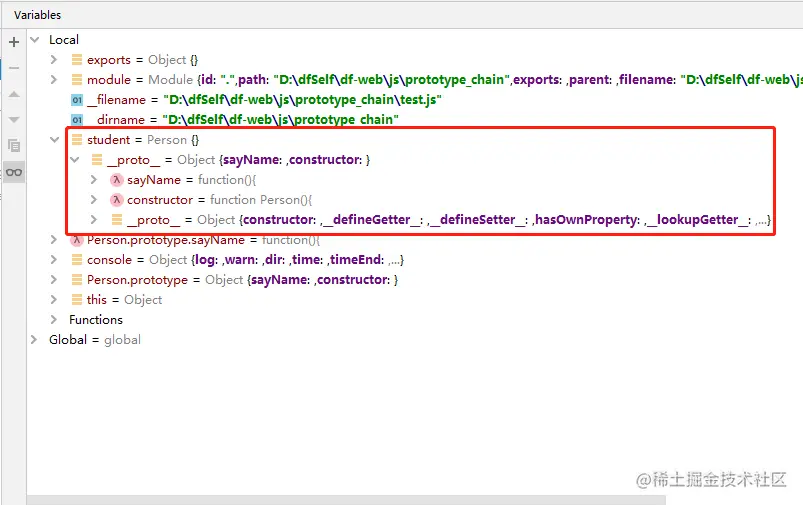Click the Remove Watch minus icon
Viewport: 803px width, 505px height.
click(x=14, y=68)
